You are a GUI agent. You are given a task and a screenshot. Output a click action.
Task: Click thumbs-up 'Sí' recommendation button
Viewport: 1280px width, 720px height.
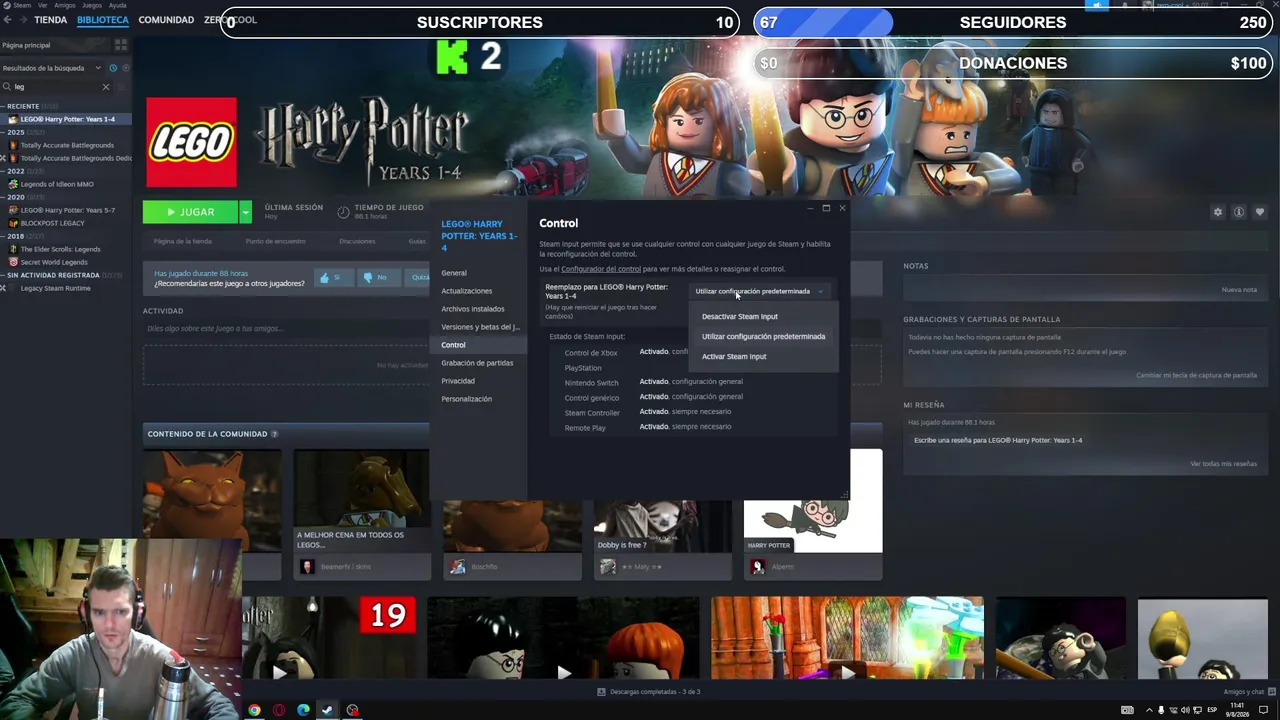tap(333, 277)
